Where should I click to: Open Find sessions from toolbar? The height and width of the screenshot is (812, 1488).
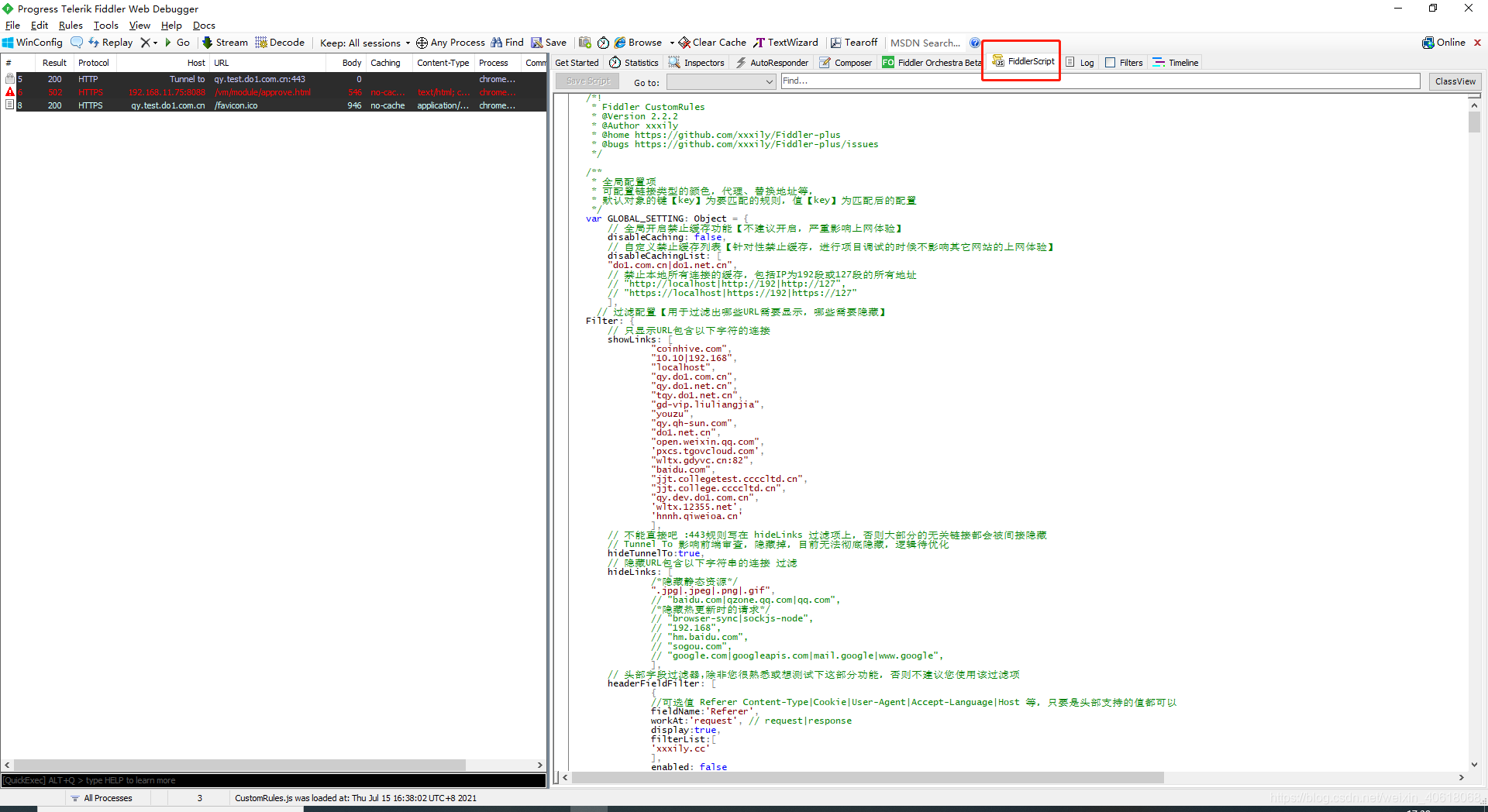(x=507, y=43)
